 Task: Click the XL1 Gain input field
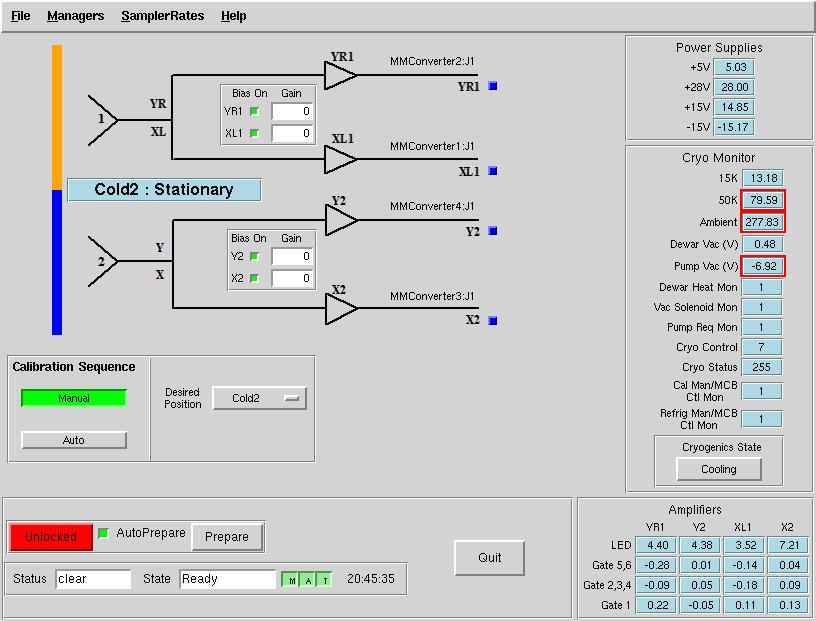click(x=292, y=133)
